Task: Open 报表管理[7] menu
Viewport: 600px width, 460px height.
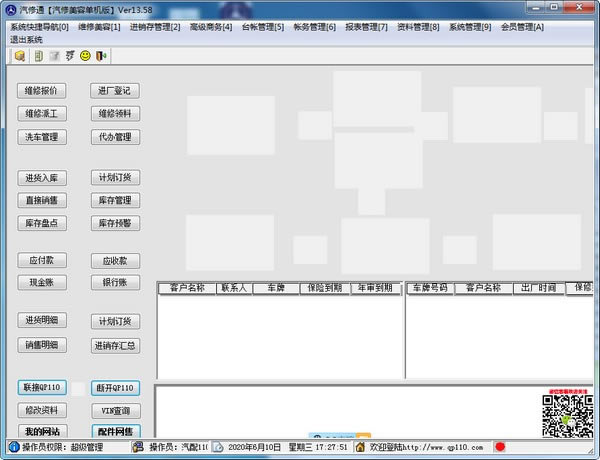Action: coord(366,27)
